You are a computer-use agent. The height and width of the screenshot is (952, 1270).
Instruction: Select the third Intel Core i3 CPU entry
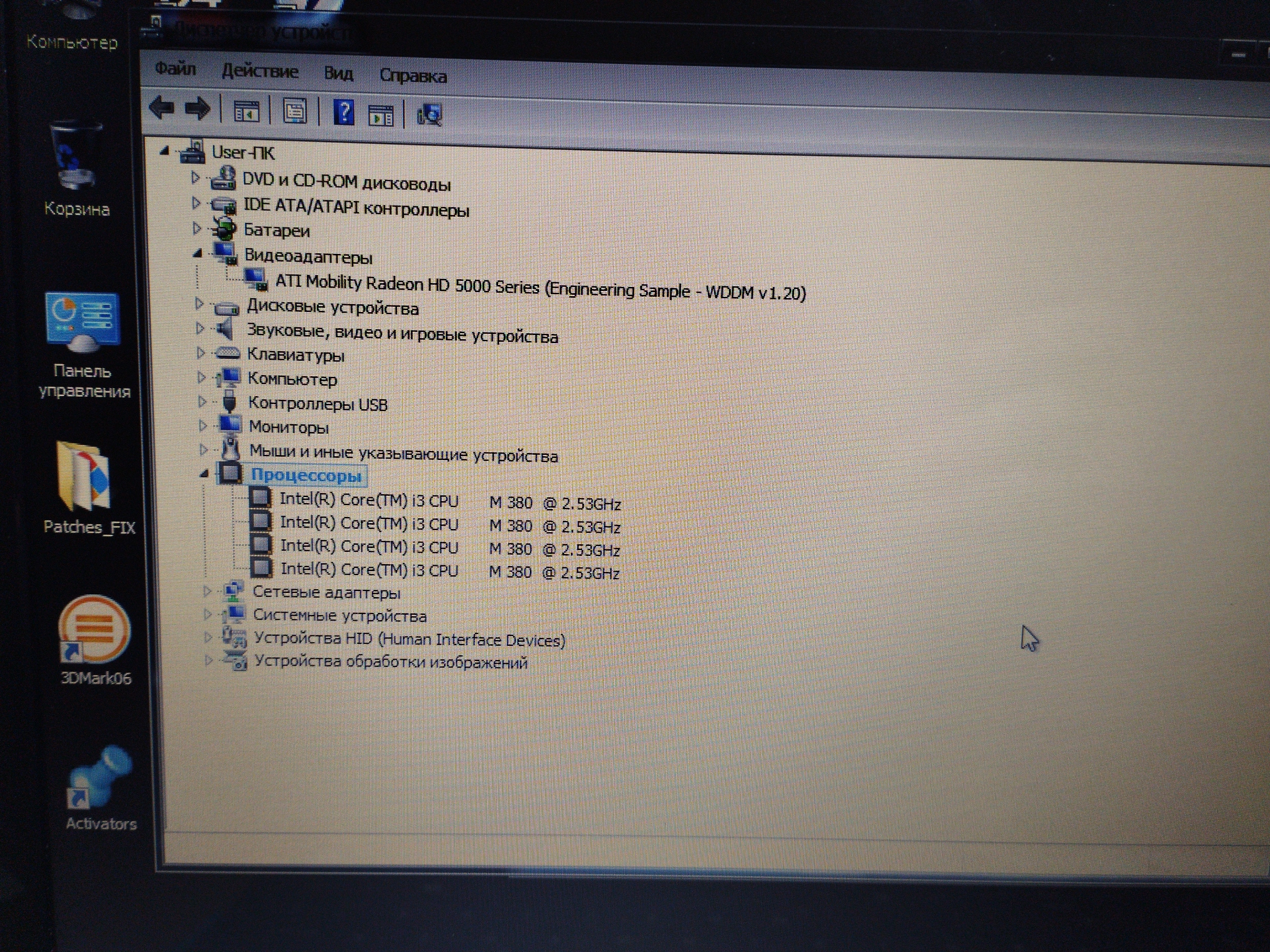[450, 548]
